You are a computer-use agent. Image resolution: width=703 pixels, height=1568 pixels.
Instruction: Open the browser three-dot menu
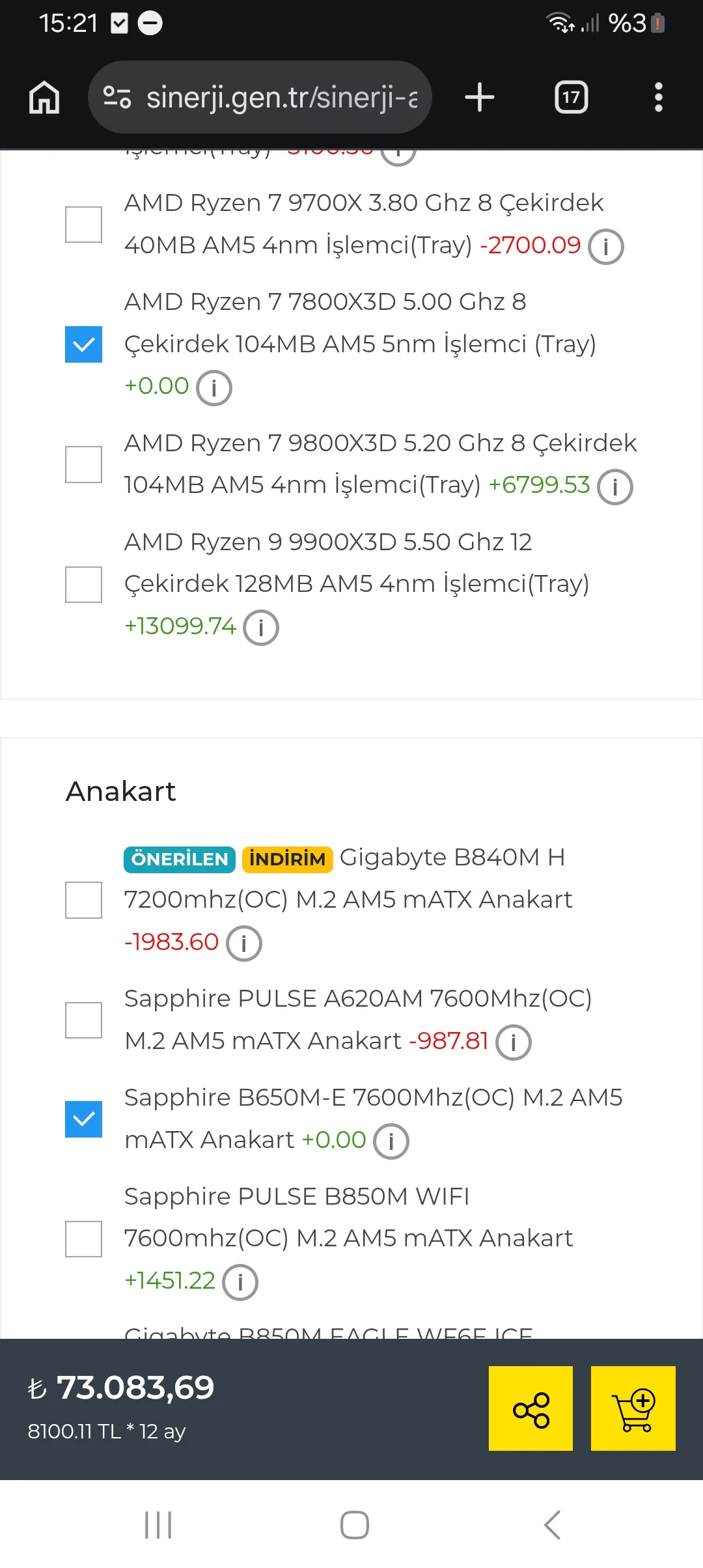click(x=658, y=98)
